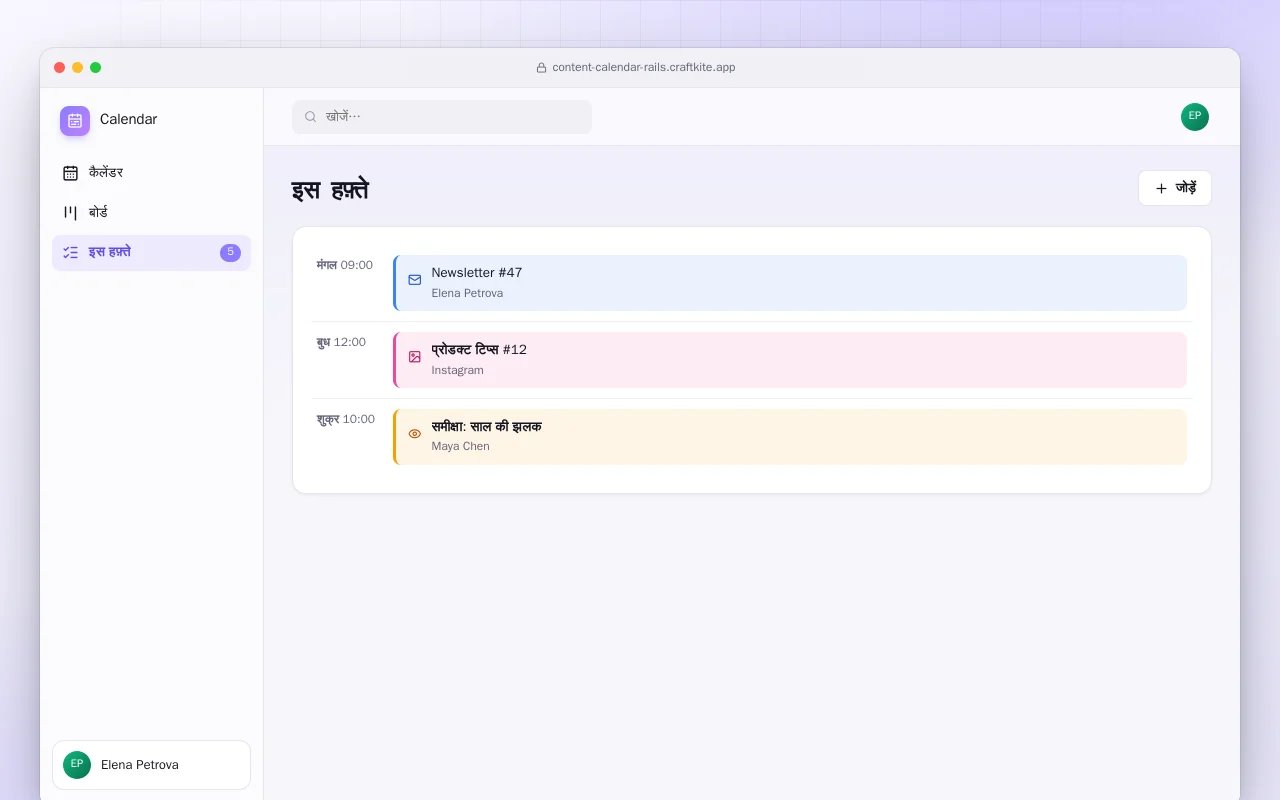Click the eye icon on समीक्षा: साल की झलक
Screen dimensions: 1280x800
[x=415, y=434]
